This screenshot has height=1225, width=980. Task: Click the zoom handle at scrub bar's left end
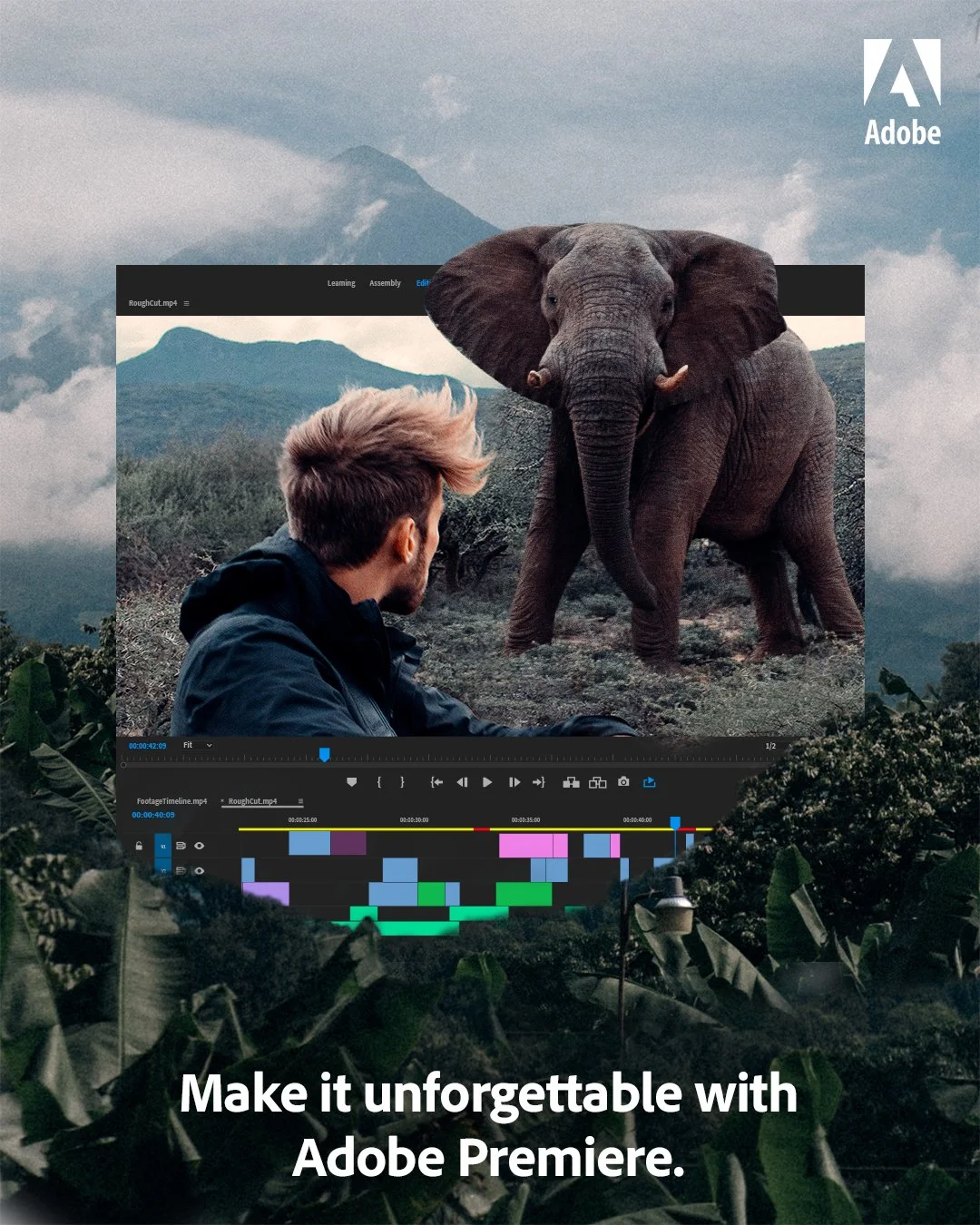tap(123, 765)
